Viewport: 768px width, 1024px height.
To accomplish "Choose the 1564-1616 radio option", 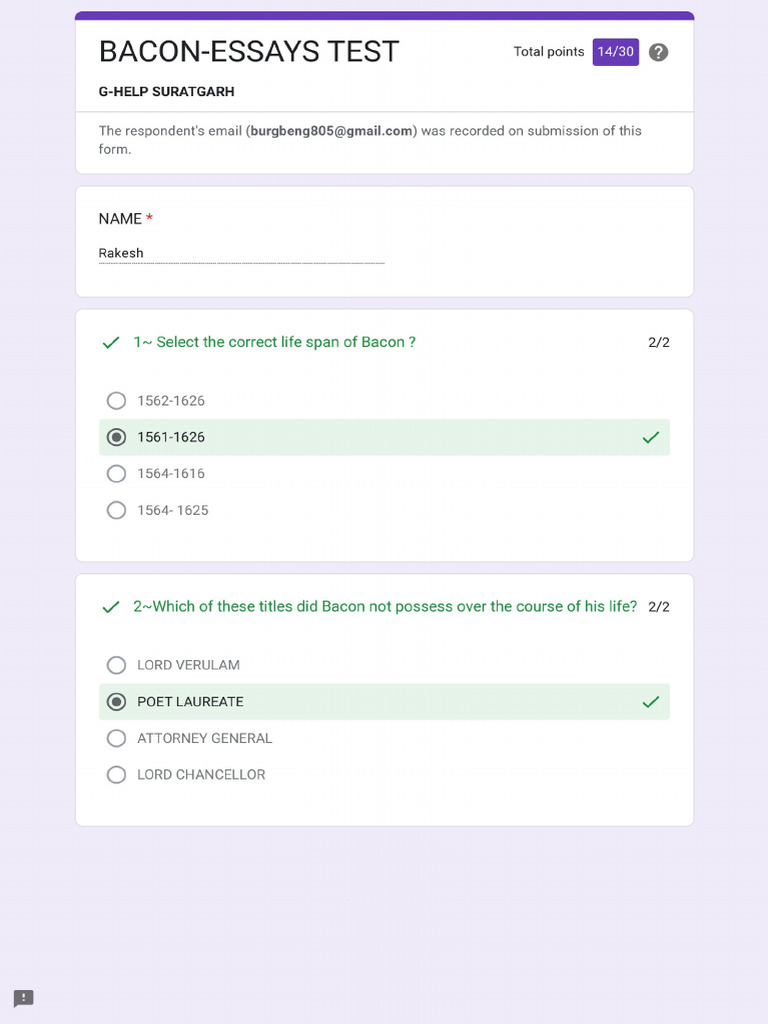I will (116, 473).
